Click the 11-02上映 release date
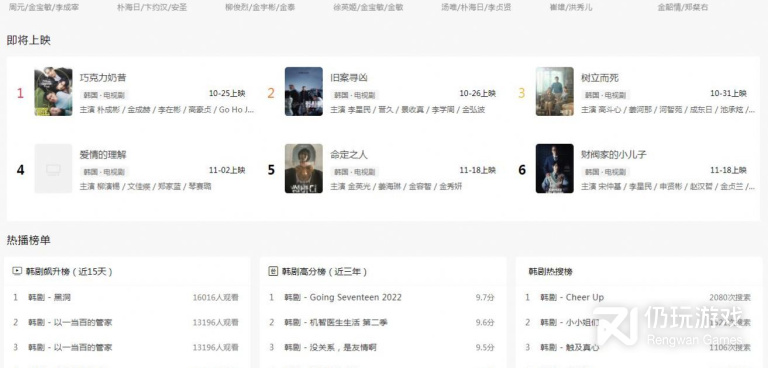The width and height of the screenshot is (768, 368). pyautogui.click(x=227, y=170)
